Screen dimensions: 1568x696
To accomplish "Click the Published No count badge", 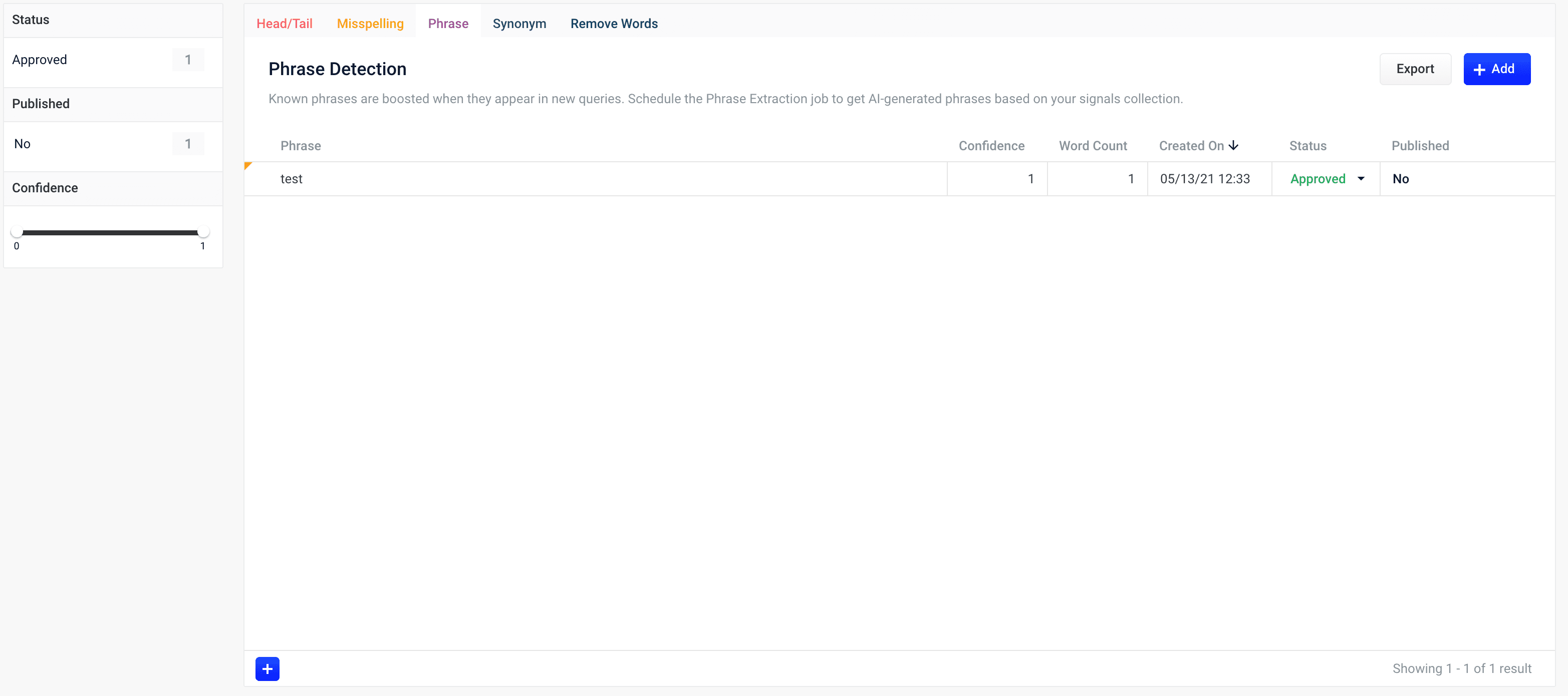I will point(188,144).
